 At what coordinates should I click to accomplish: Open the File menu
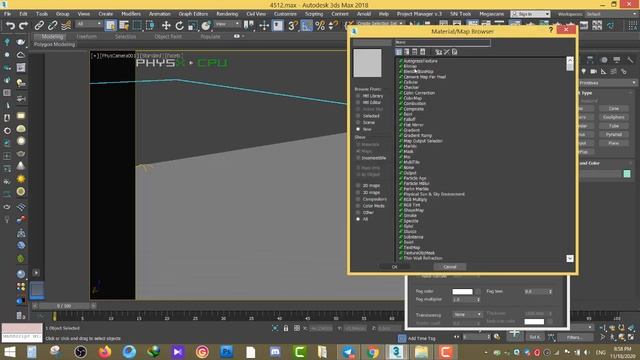pyautogui.click(x=7, y=14)
